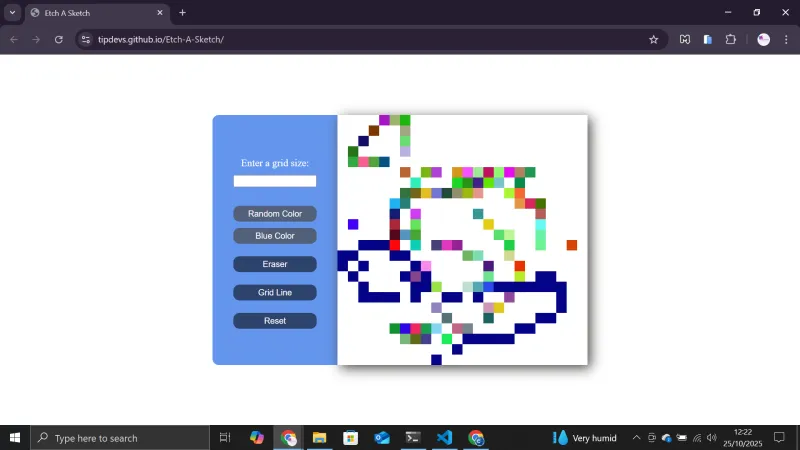The height and width of the screenshot is (450, 800).
Task: Go back with browser back arrow
Action: [x=14, y=39]
